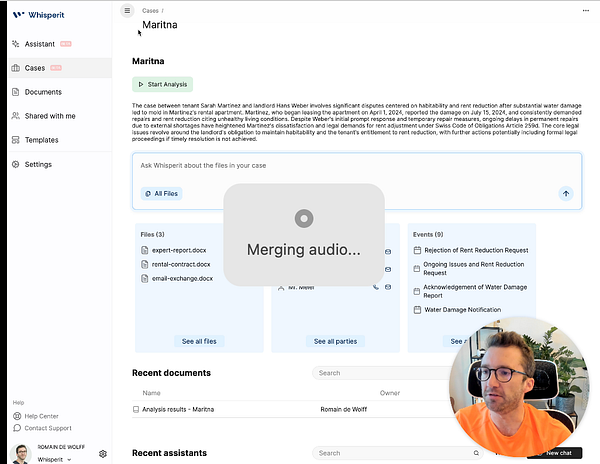Open rental-contract.docx file
The image size is (600, 464).
[181, 264]
